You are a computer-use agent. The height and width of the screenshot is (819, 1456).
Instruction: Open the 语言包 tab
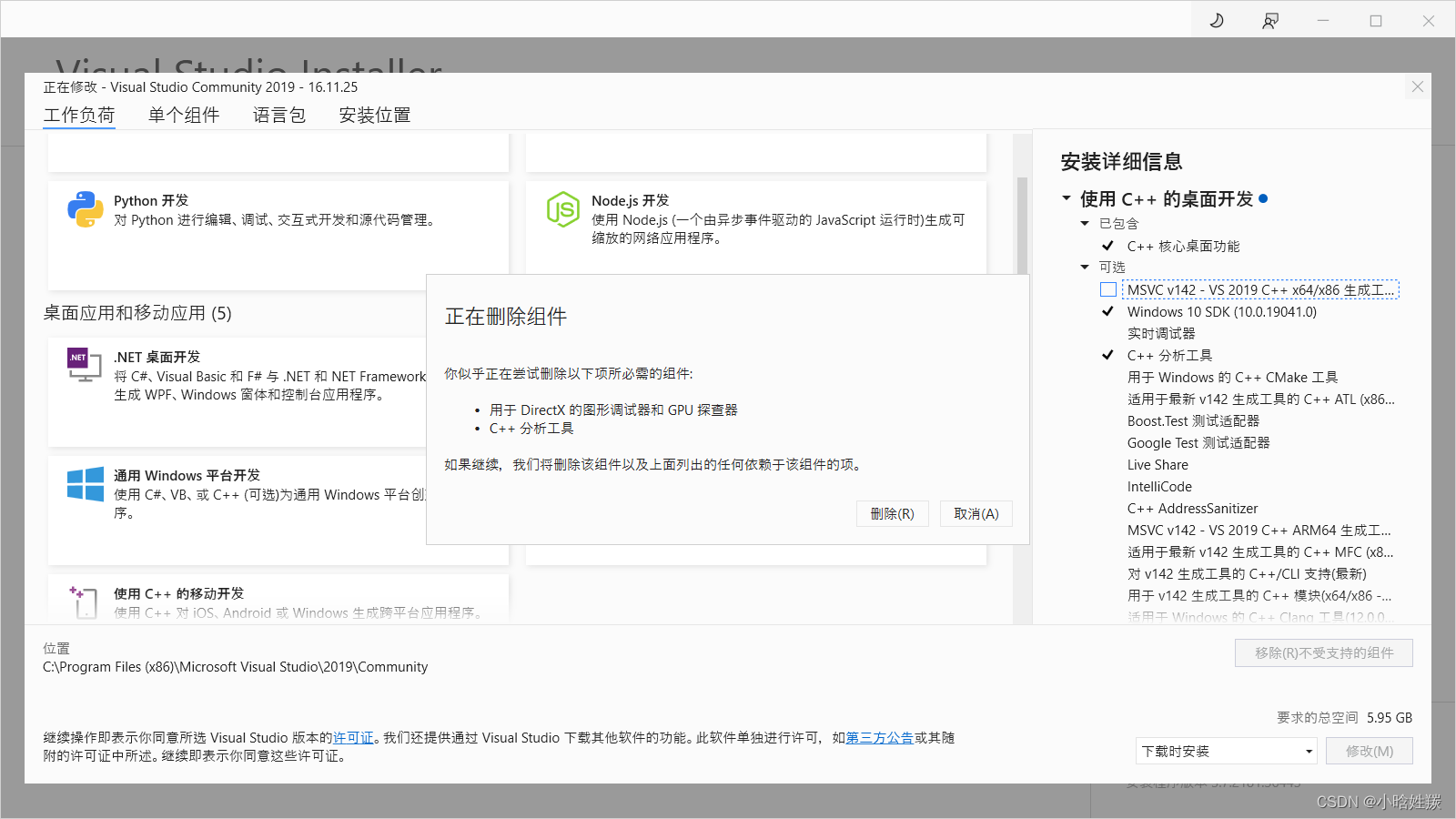pyautogui.click(x=278, y=115)
